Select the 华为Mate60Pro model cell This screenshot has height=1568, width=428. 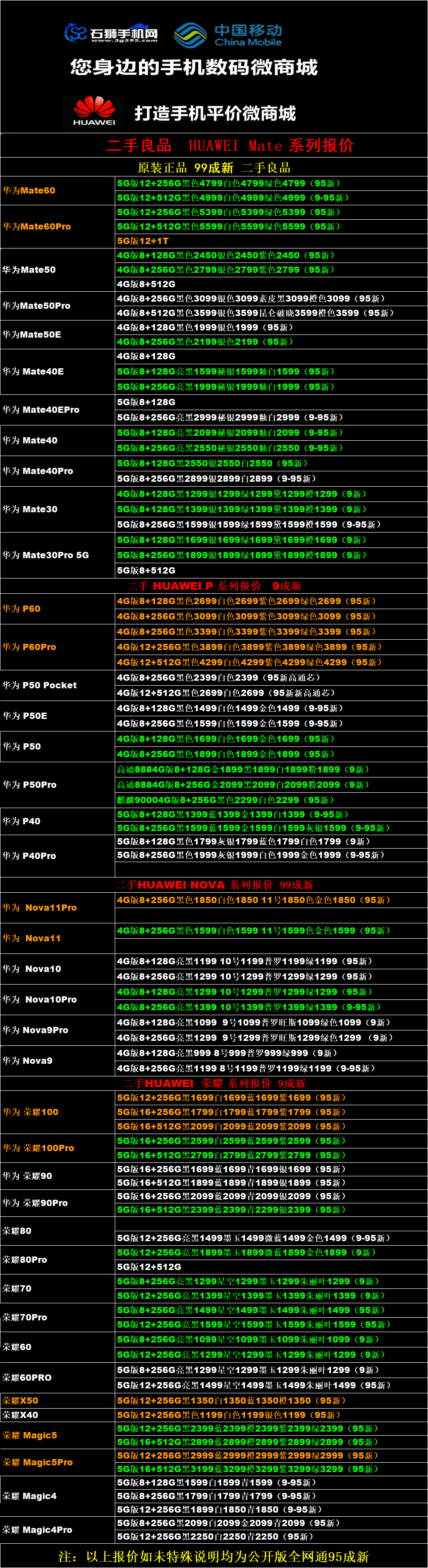[x=58, y=226]
